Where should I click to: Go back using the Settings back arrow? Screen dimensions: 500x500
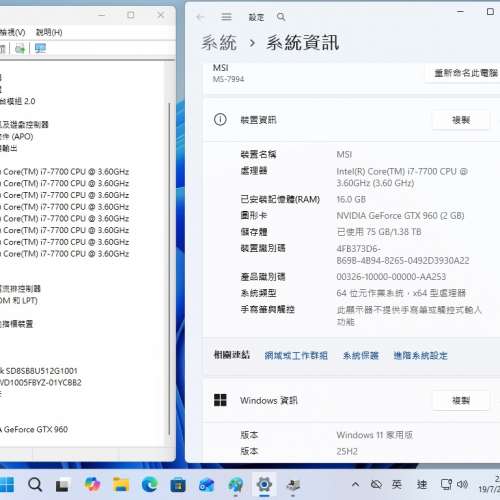[200, 17]
